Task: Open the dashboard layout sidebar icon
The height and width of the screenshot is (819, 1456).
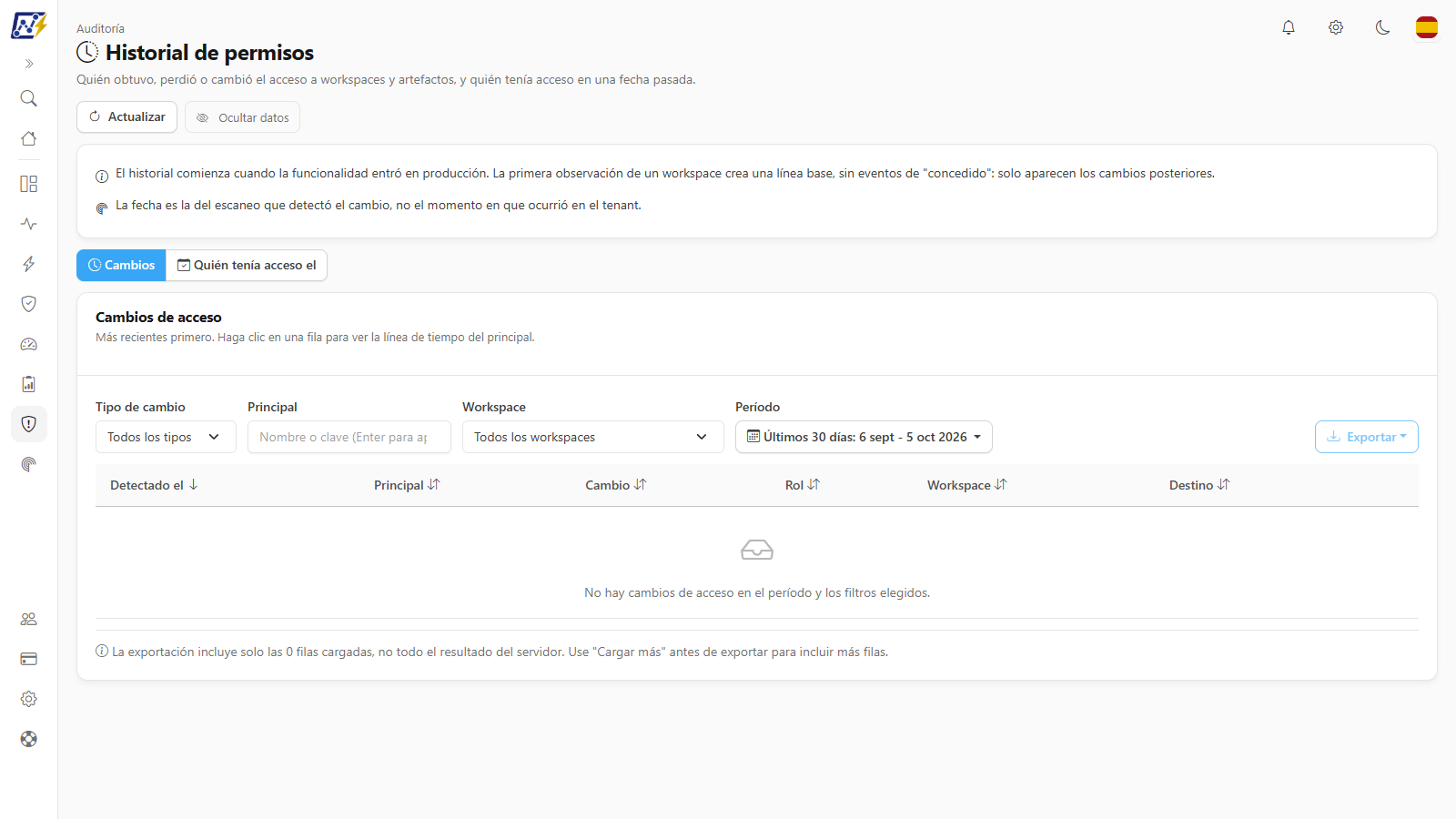Action: (29, 184)
